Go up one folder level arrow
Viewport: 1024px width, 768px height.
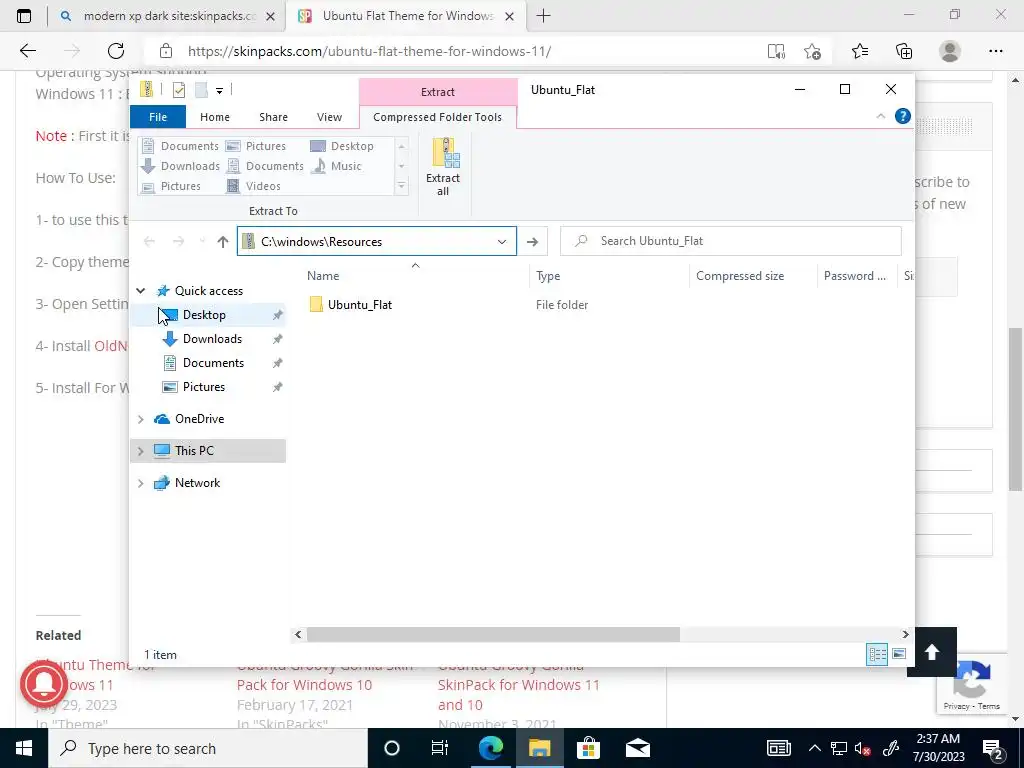tap(223, 242)
